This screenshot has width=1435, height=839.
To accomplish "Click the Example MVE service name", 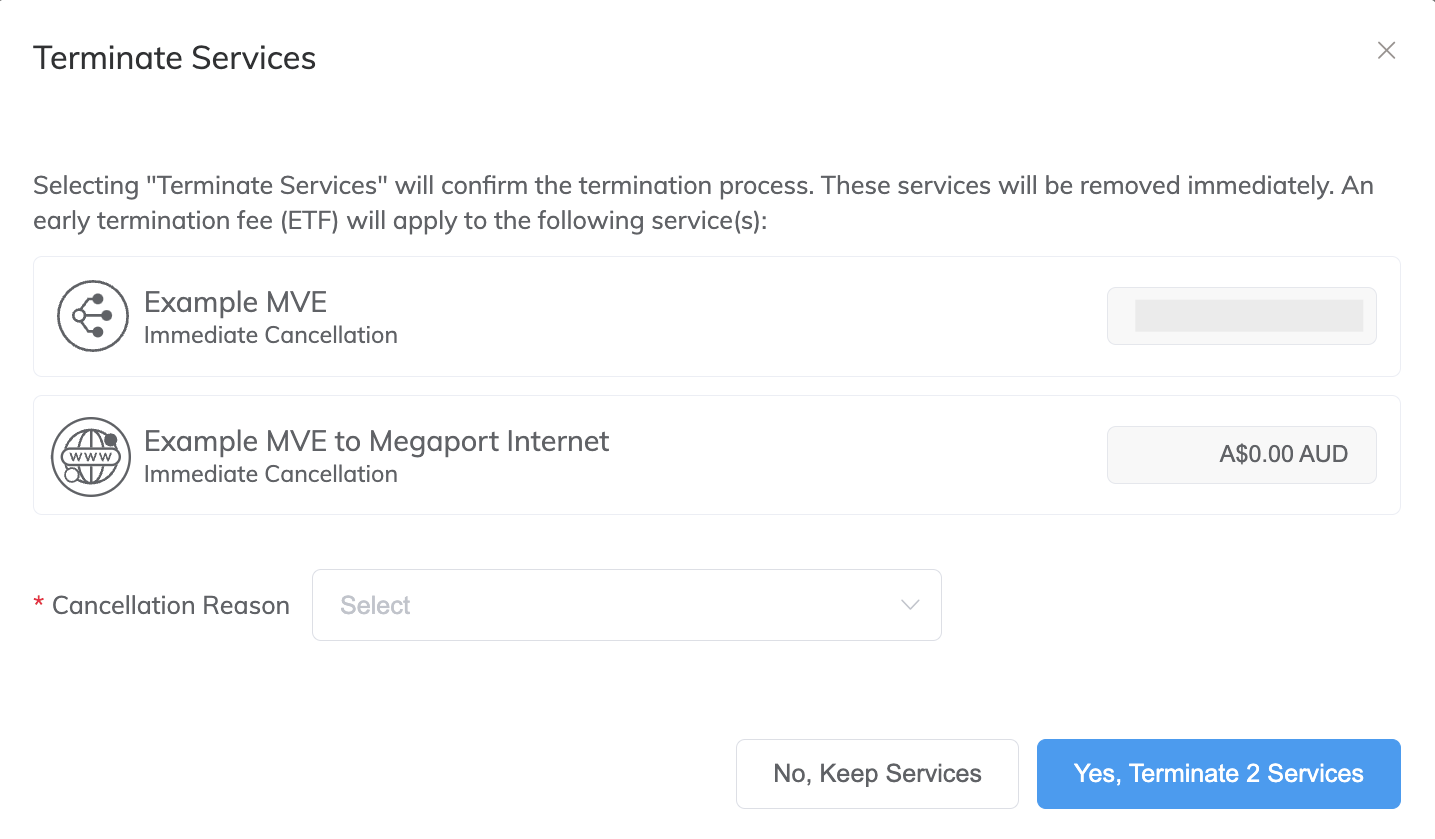I will pos(235,302).
